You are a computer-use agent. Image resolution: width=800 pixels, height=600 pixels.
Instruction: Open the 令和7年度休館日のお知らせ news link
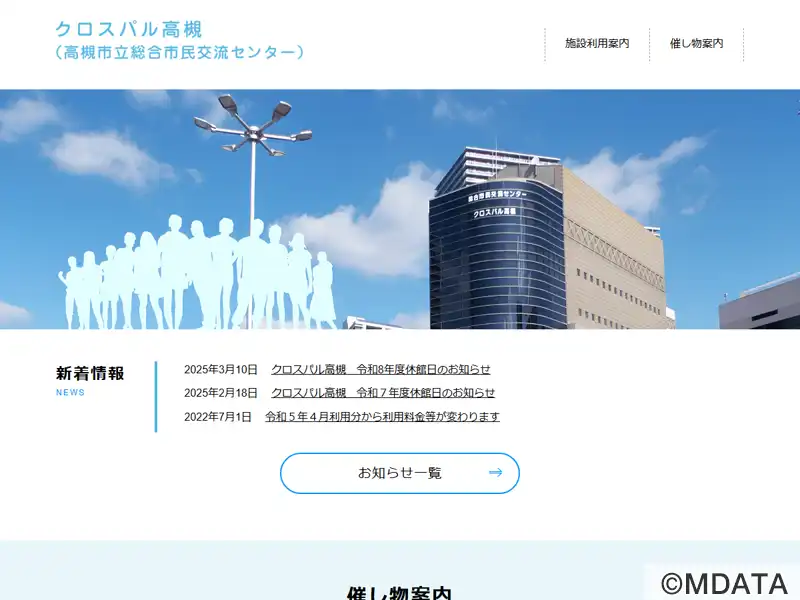pyautogui.click(x=383, y=393)
